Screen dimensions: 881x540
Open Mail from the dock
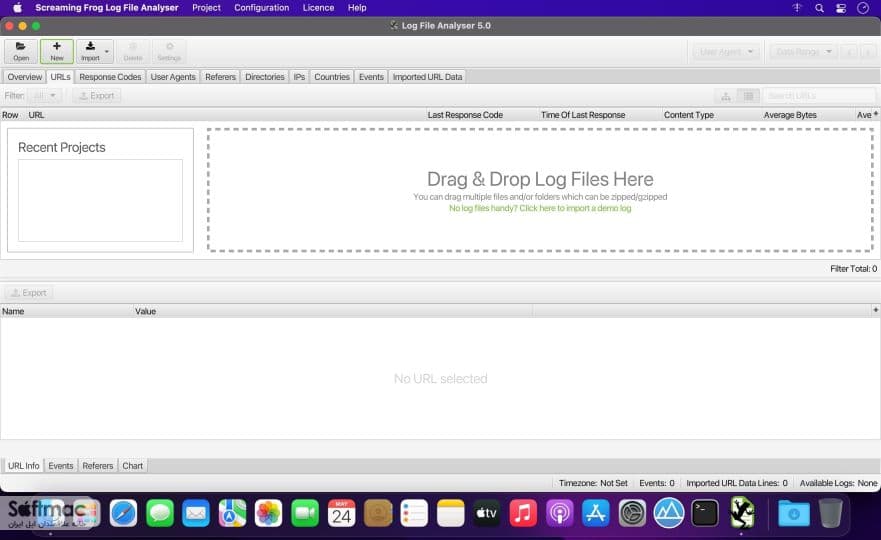click(x=196, y=513)
